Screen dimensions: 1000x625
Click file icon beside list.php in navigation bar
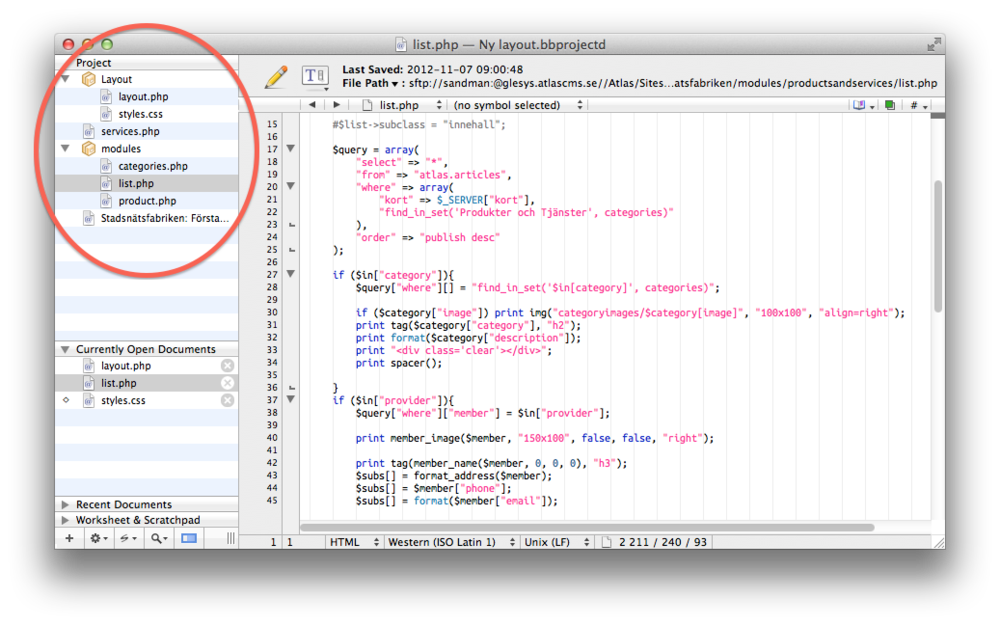[367, 105]
